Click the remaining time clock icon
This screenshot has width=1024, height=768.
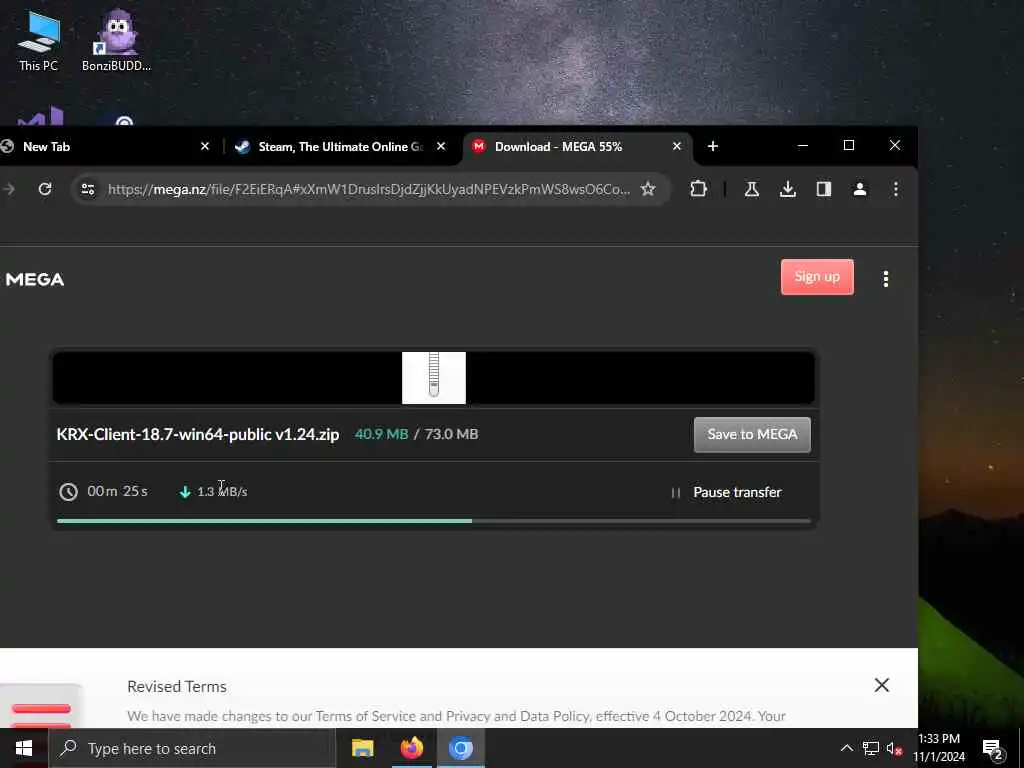coord(69,492)
